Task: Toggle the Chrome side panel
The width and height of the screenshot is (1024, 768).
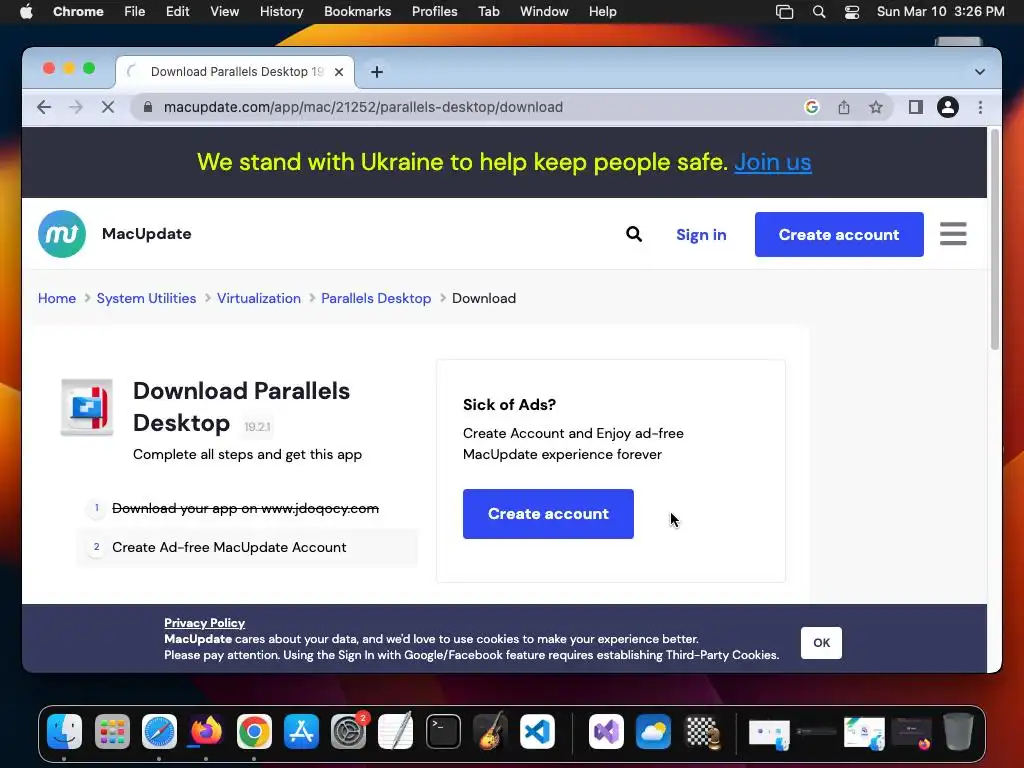Action: [916, 107]
